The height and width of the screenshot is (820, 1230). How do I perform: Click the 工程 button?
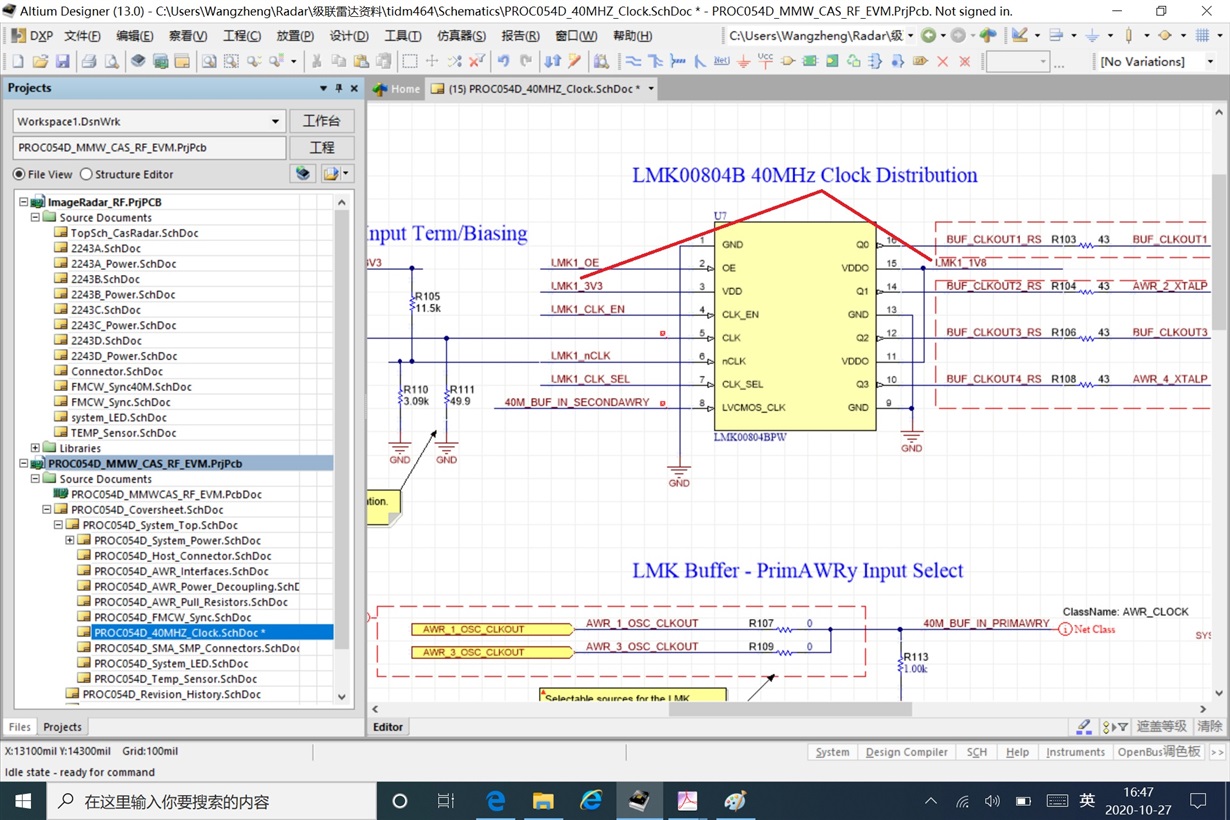[x=322, y=148]
